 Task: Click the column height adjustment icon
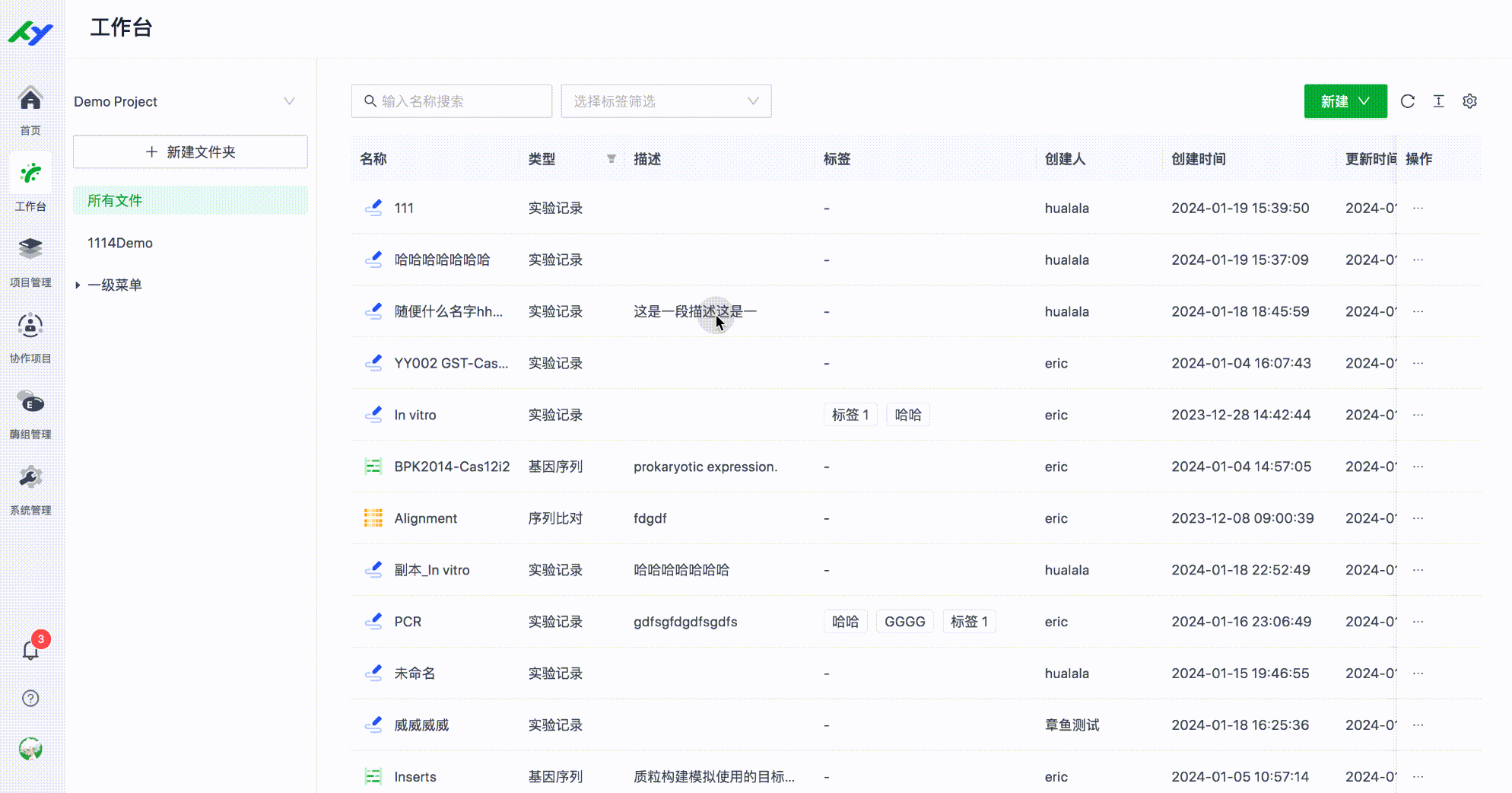(1438, 100)
